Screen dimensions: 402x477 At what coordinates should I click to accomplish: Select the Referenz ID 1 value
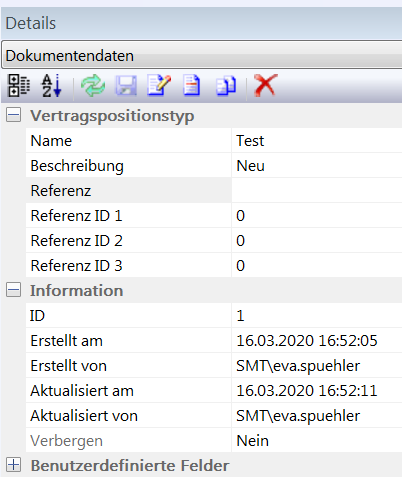click(317, 216)
